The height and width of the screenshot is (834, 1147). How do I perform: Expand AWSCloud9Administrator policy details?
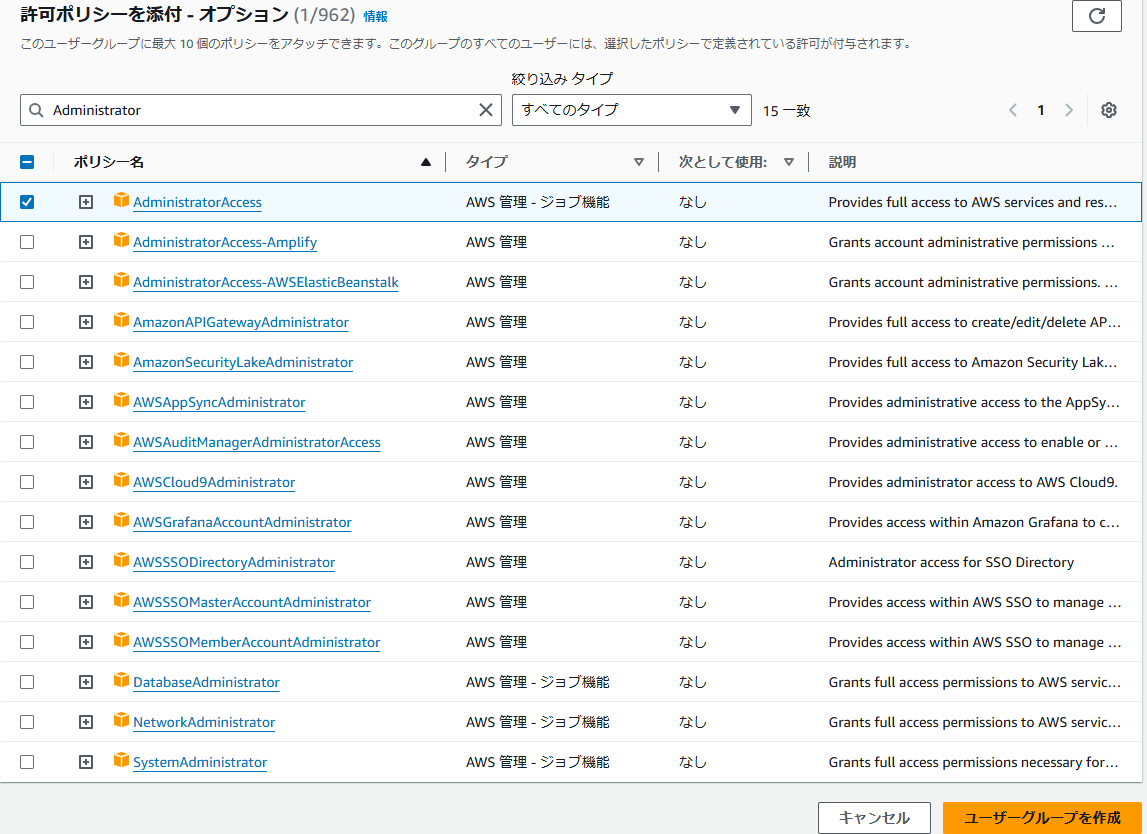tap(86, 482)
